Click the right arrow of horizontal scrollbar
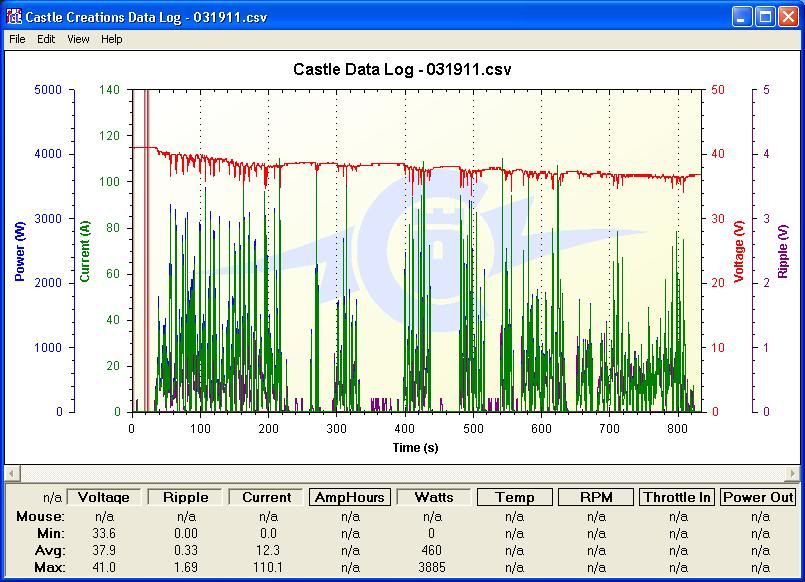 (793, 473)
